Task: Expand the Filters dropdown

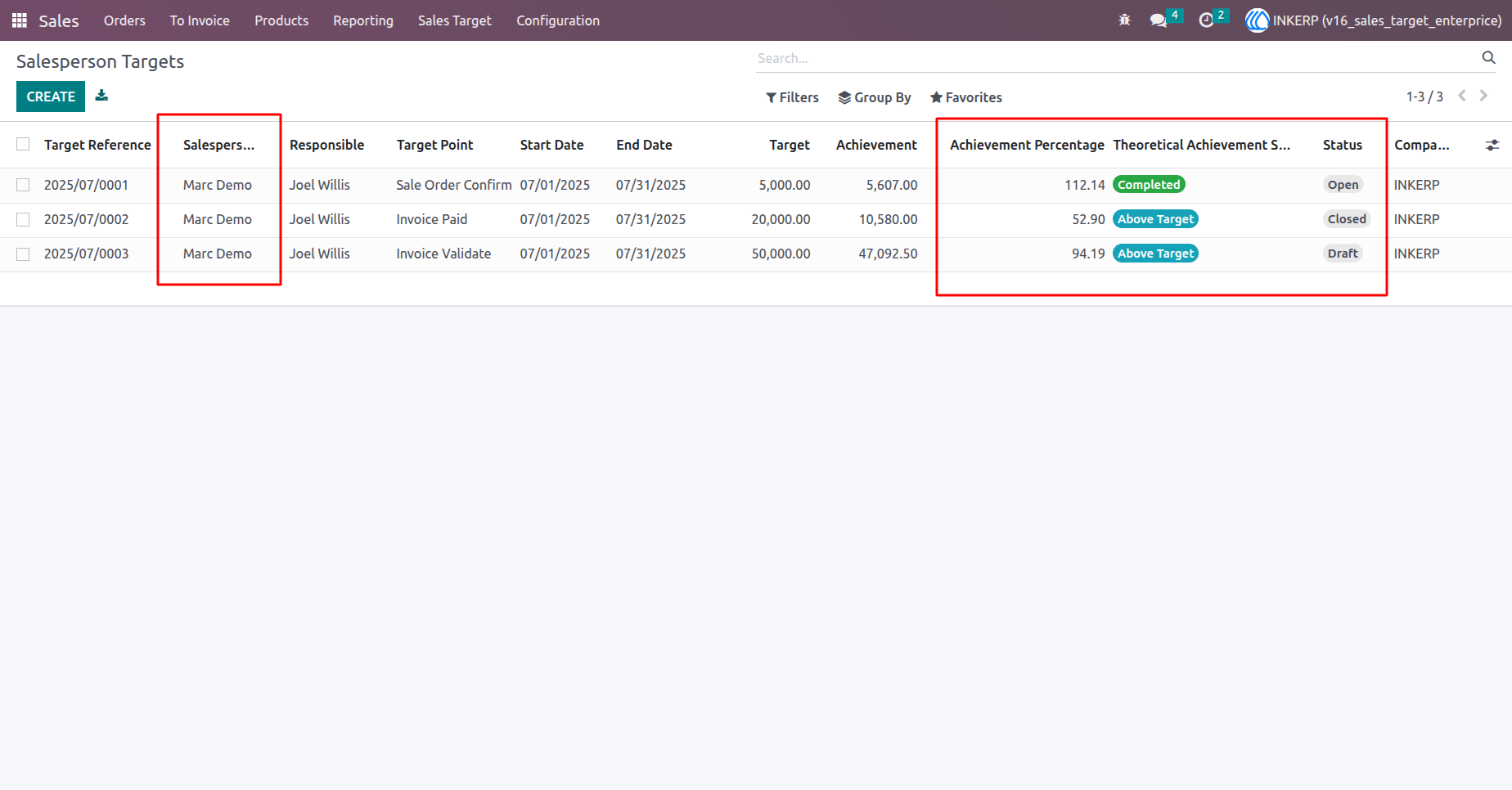Action: click(792, 97)
